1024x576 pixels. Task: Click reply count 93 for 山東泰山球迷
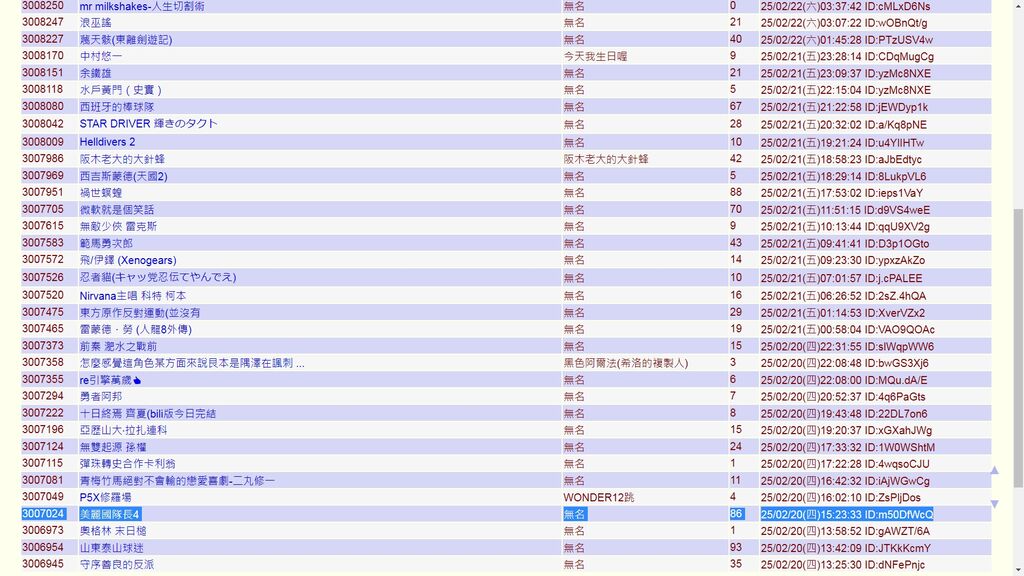click(x=736, y=548)
